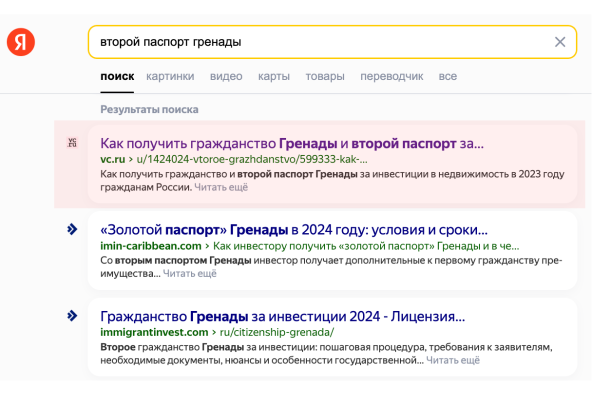Screen dimensions: 600x400
Task: Switch to the 'переводчик' tab
Action: tap(391, 76)
